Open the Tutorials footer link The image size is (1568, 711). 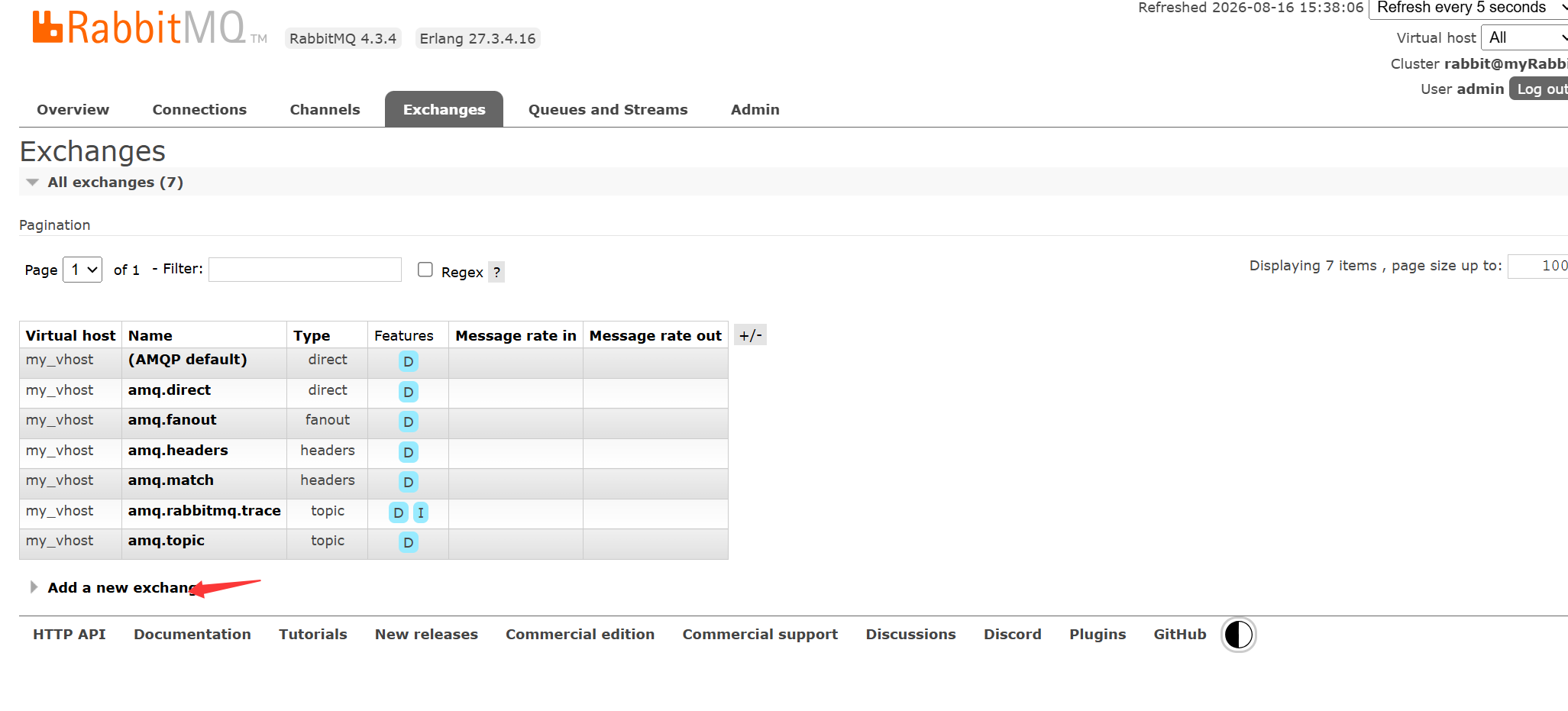(x=313, y=635)
